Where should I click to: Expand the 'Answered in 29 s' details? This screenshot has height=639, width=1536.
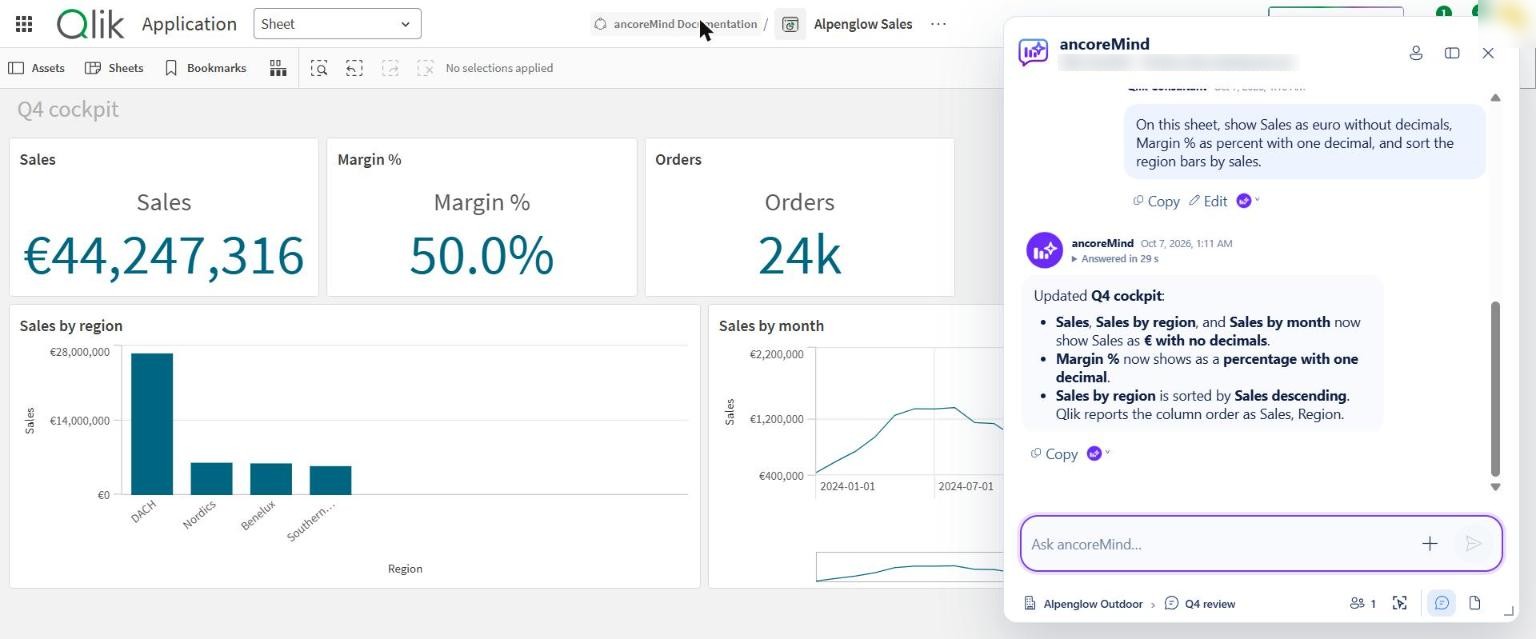pos(1115,259)
